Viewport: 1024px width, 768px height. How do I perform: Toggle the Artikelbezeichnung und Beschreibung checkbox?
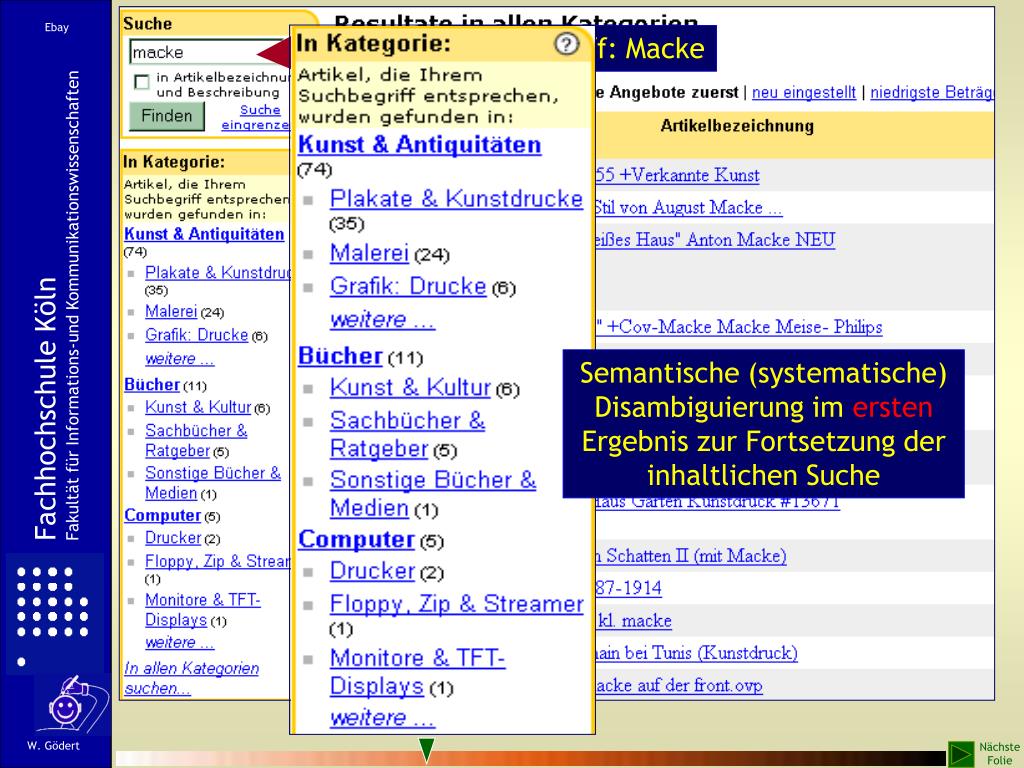[141, 82]
